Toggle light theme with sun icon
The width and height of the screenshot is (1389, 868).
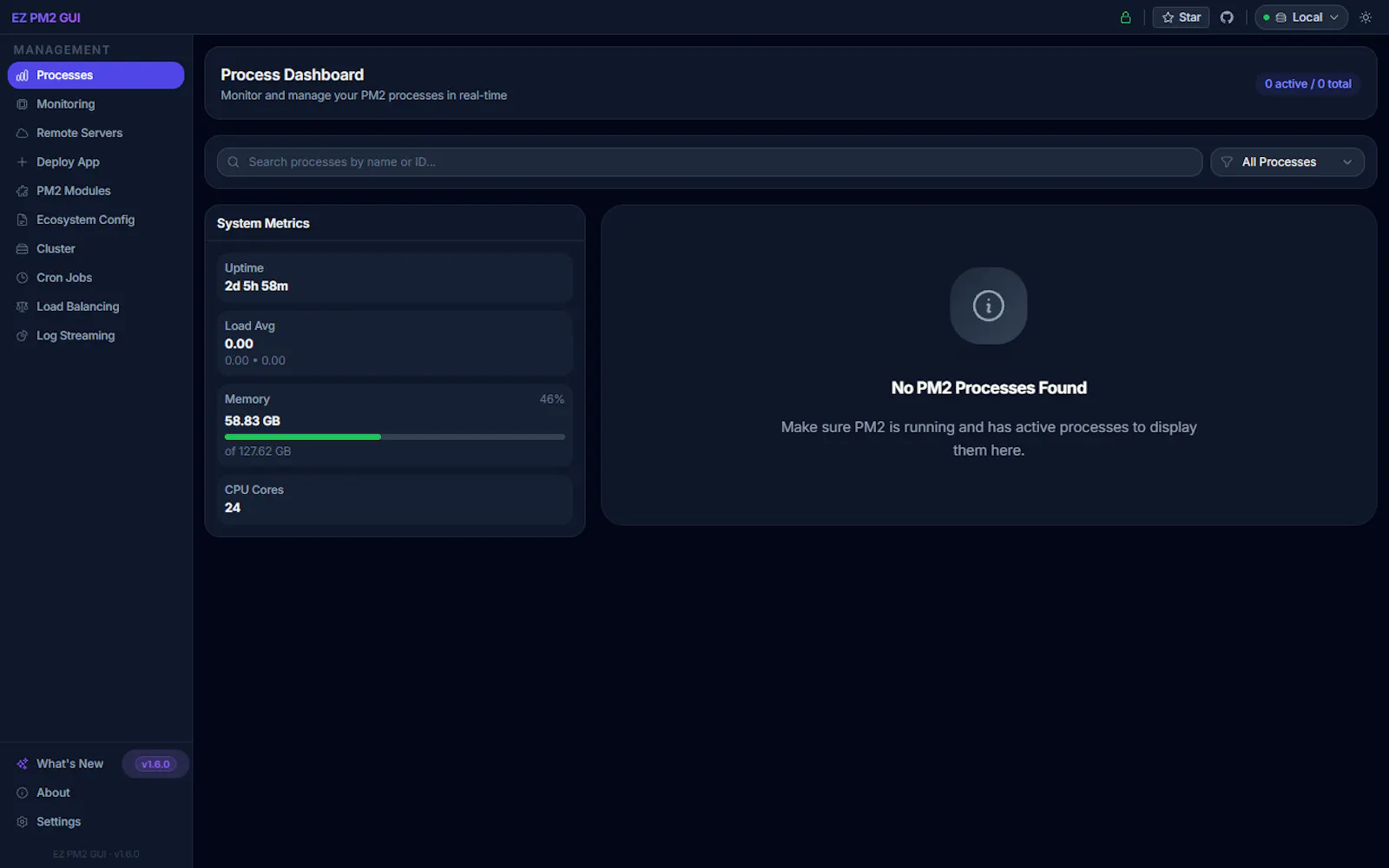[x=1366, y=17]
